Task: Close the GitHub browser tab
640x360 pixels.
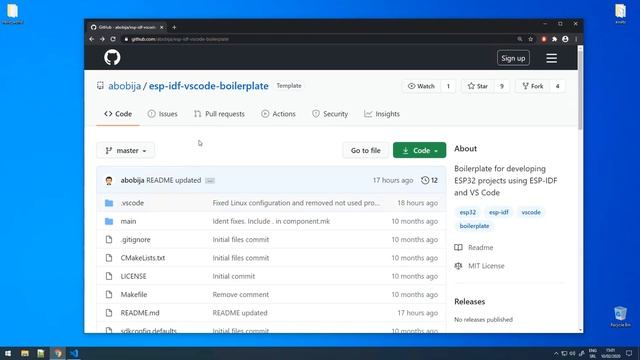Action: tap(162, 27)
